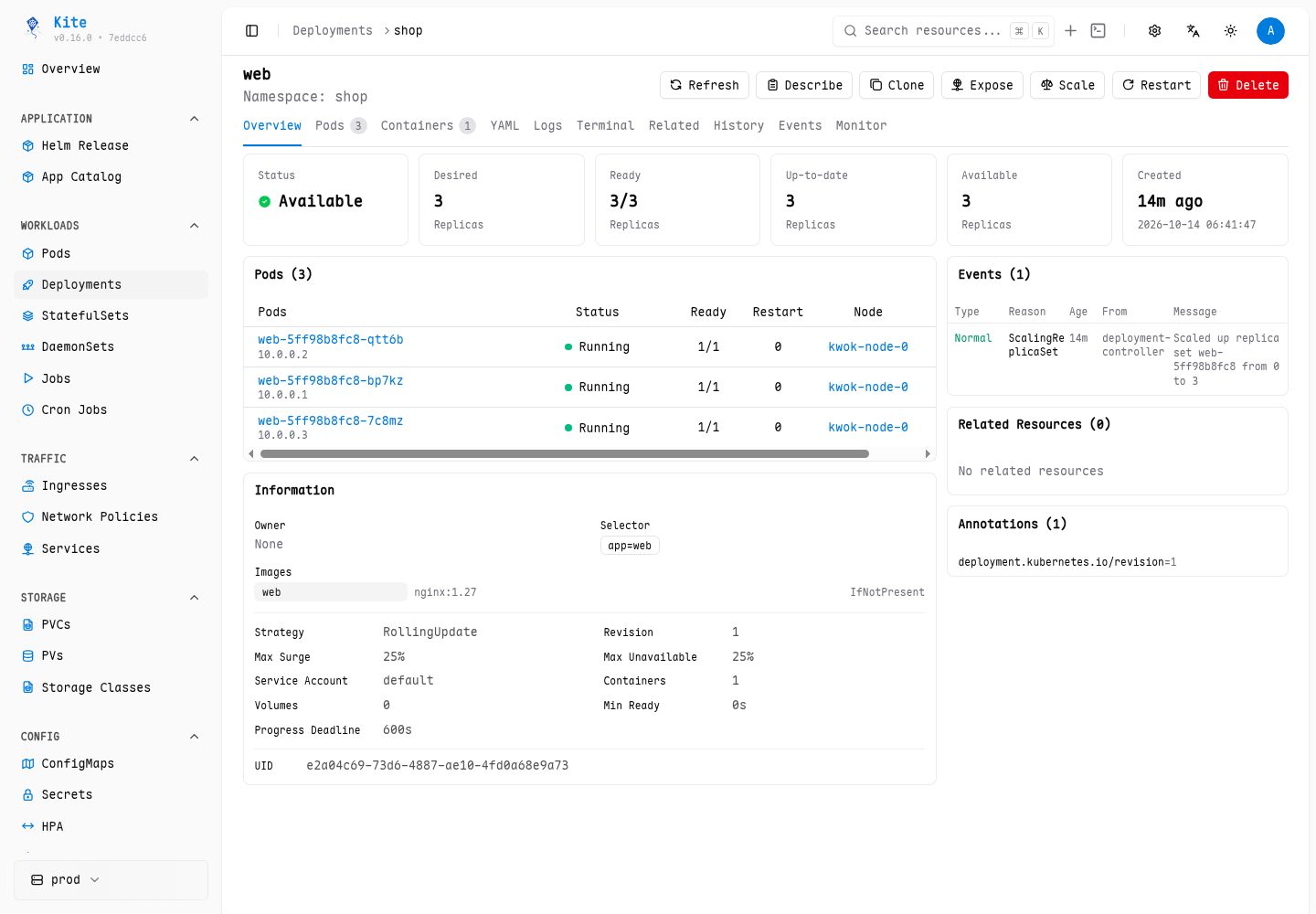This screenshot has width=1316, height=914.
Task: Open Cron Jobs in sidebar
Action: [x=111, y=410]
